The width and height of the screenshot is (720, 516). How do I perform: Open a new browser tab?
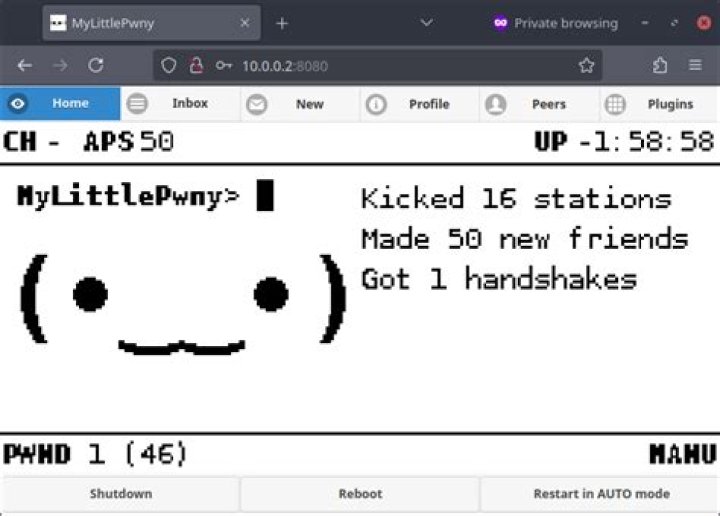(282, 23)
